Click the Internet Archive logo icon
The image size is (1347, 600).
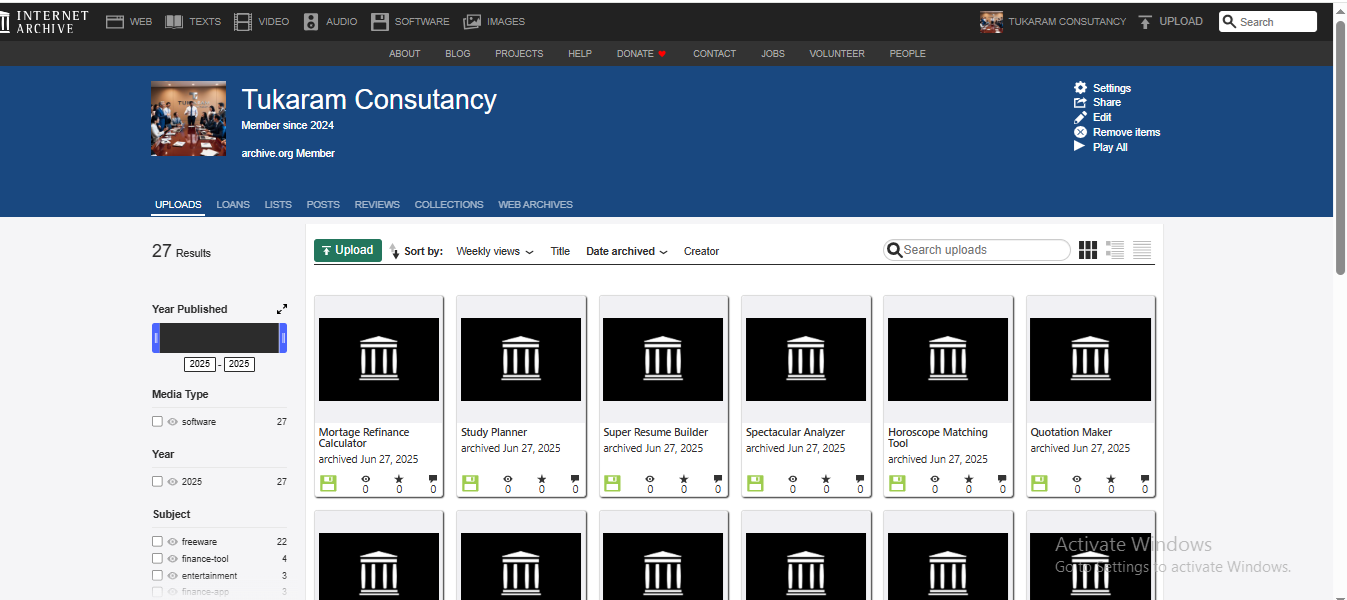pos(7,21)
